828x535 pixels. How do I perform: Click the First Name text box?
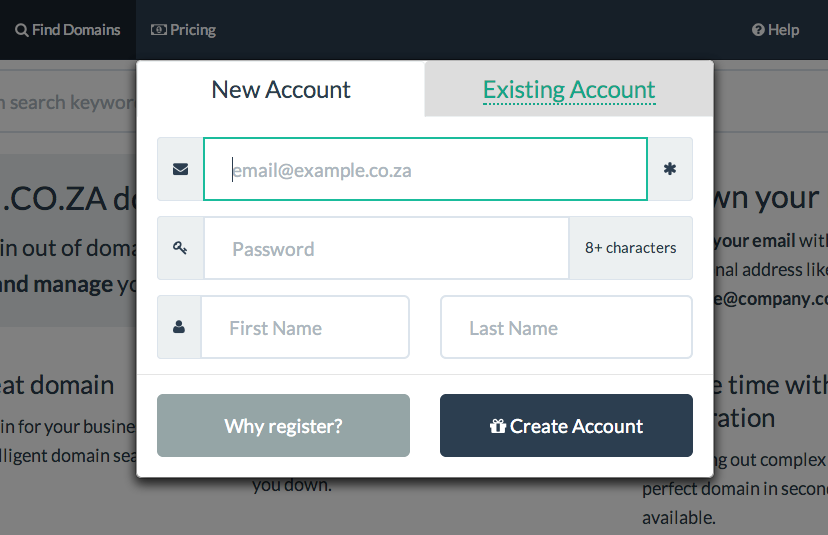pos(305,327)
